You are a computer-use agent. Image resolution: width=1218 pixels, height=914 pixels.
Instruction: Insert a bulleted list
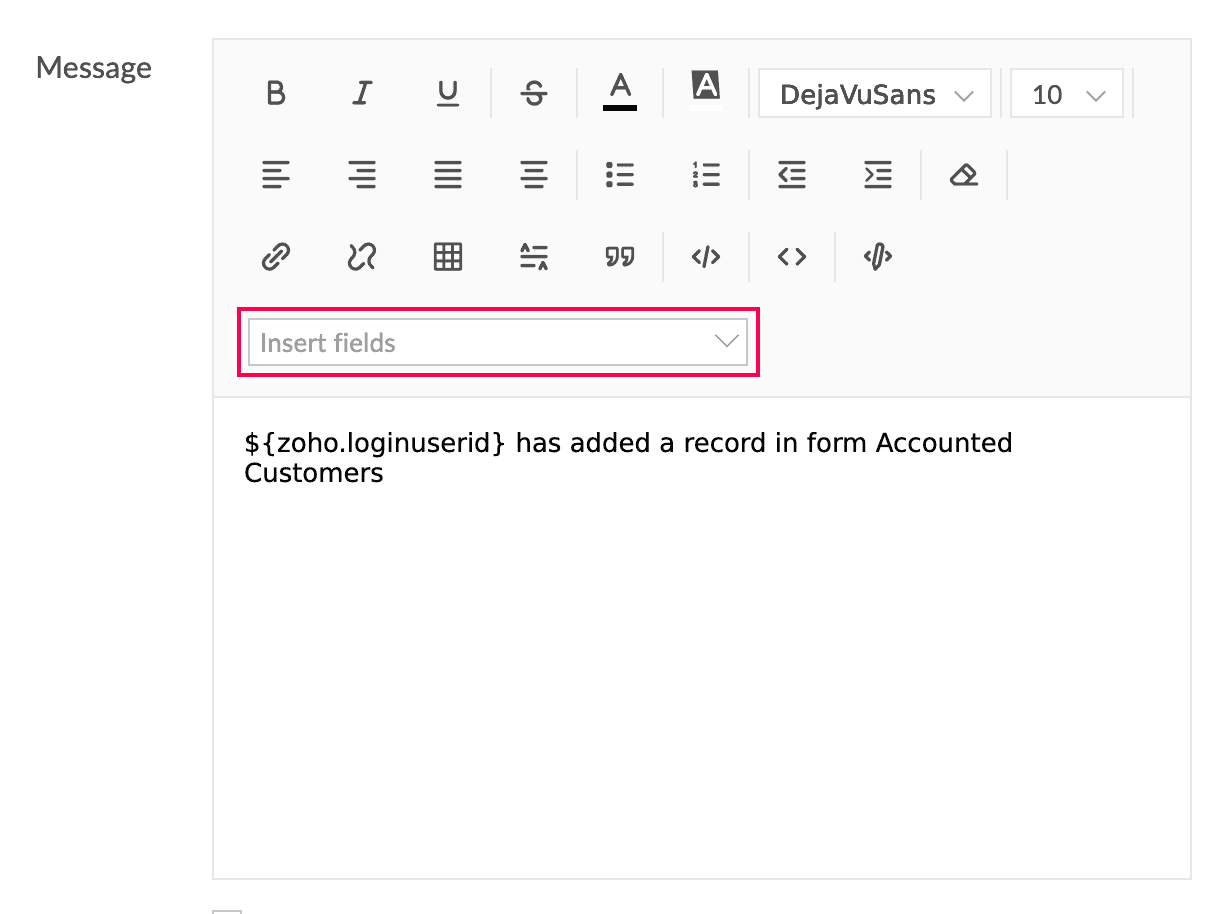(x=620, y=175)
